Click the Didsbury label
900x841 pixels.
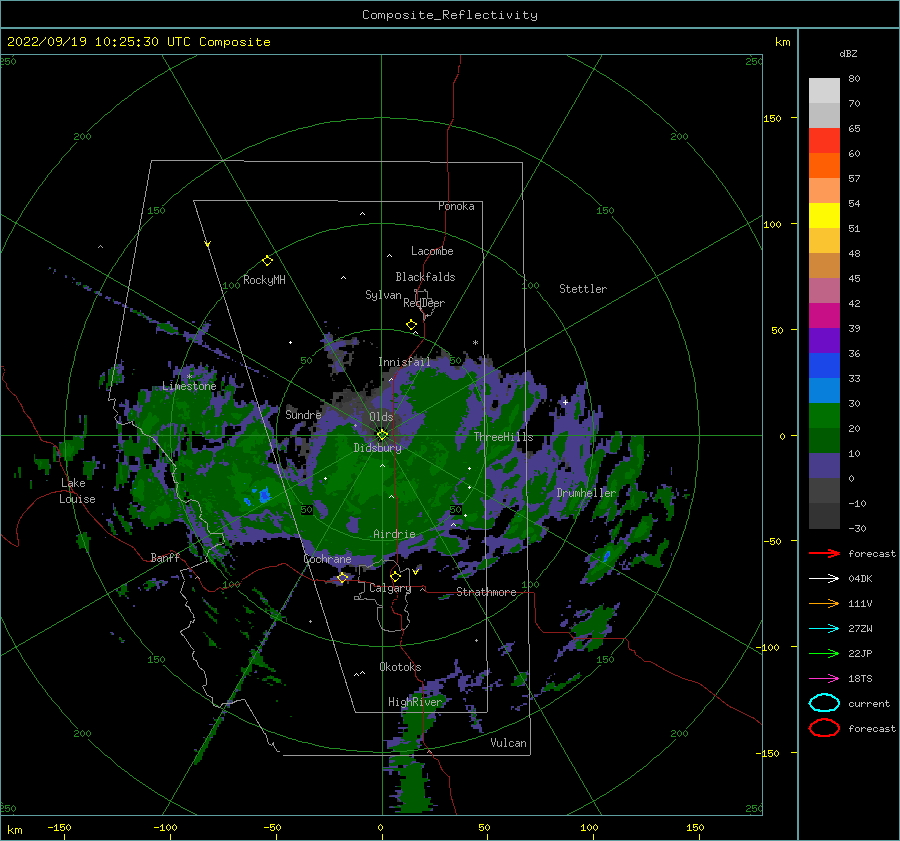pyautogui.click(x=378, y=448)
